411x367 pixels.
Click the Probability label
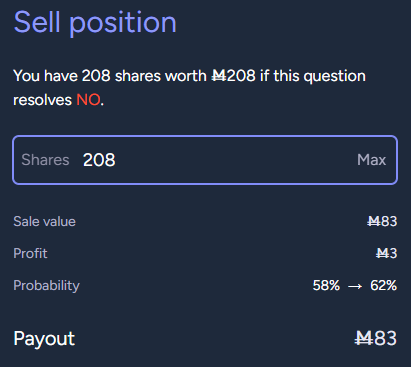point(47,286)
